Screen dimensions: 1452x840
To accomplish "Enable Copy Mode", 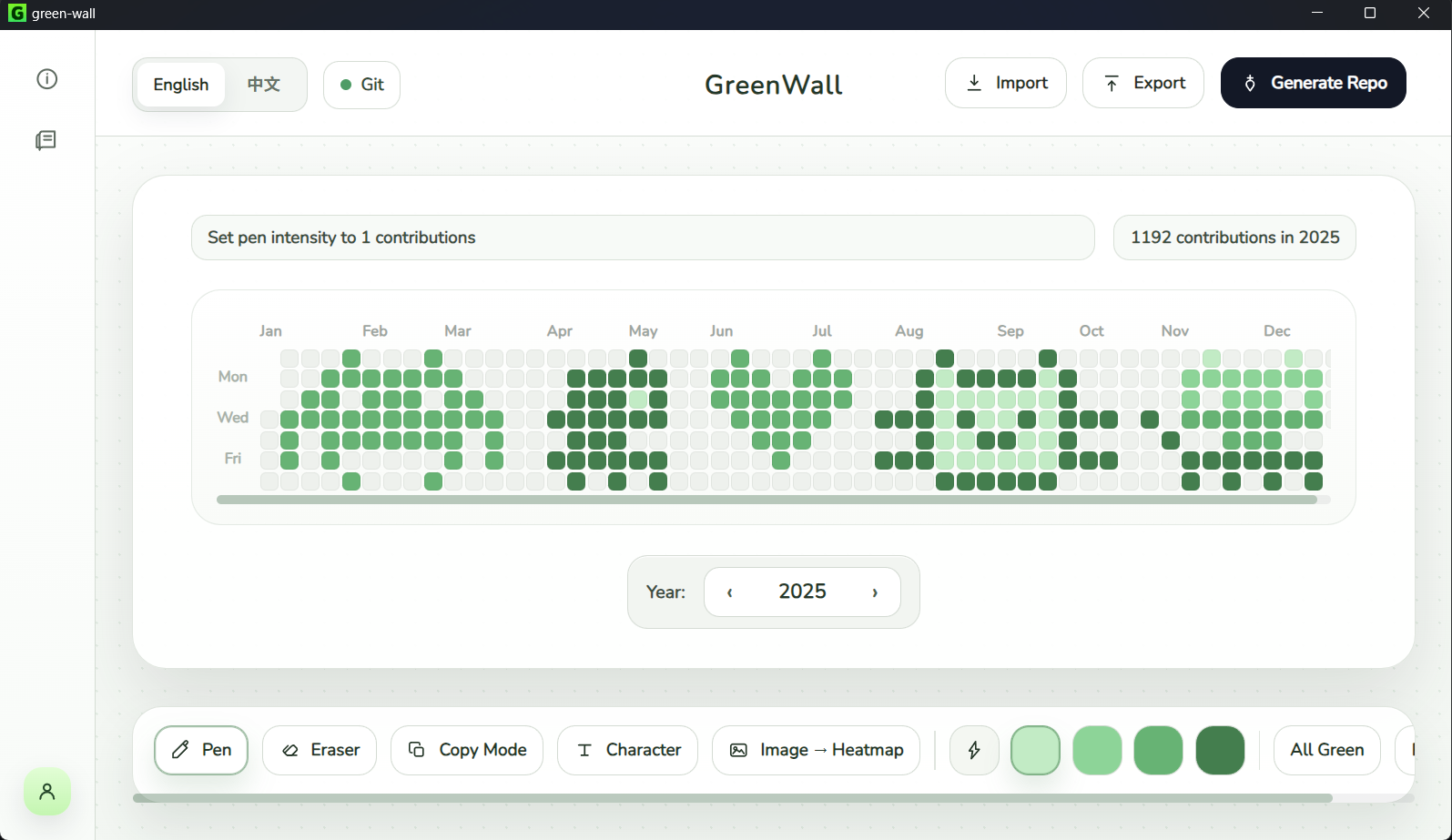I will [x=467, y=750].
